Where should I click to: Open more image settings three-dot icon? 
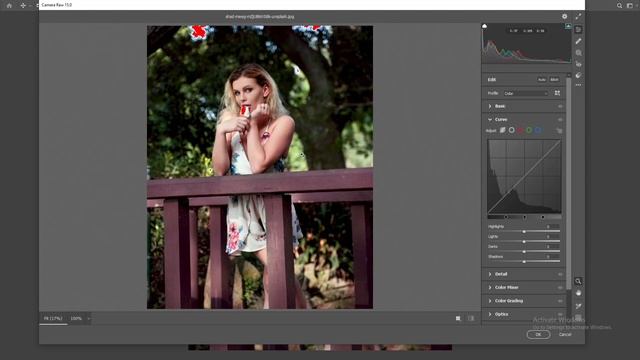tap(578, 85)
